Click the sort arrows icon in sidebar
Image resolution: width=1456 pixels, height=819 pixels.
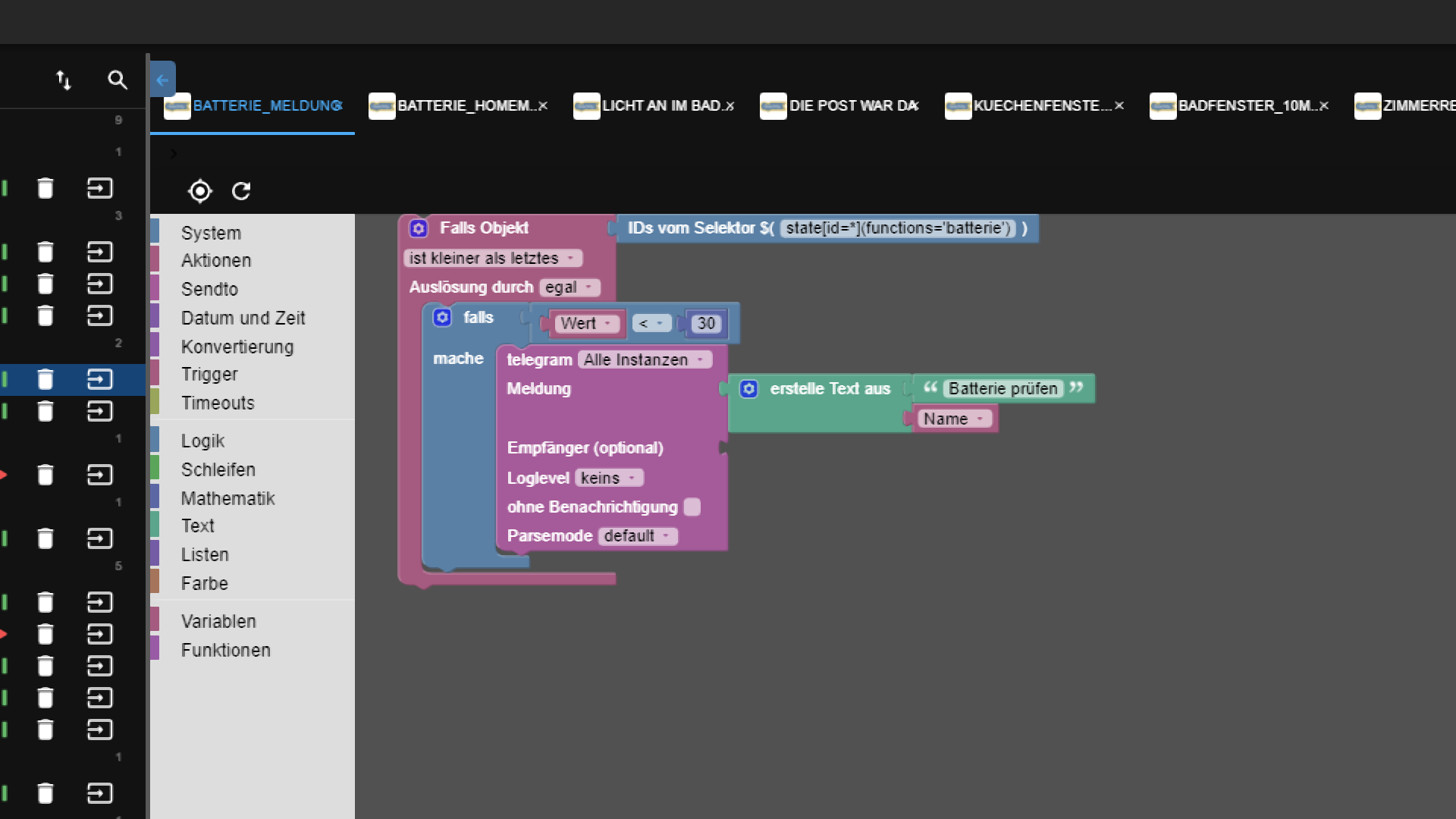64,80
